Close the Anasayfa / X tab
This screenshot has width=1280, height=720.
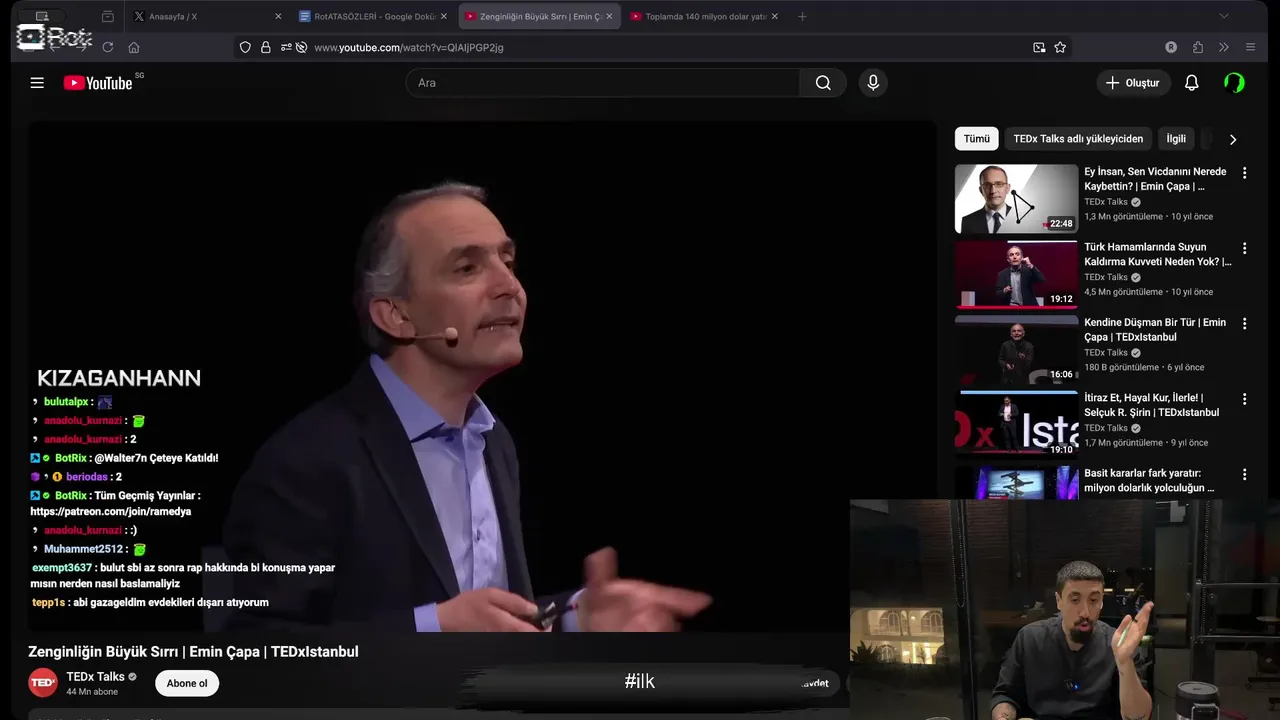click(278, 16)
